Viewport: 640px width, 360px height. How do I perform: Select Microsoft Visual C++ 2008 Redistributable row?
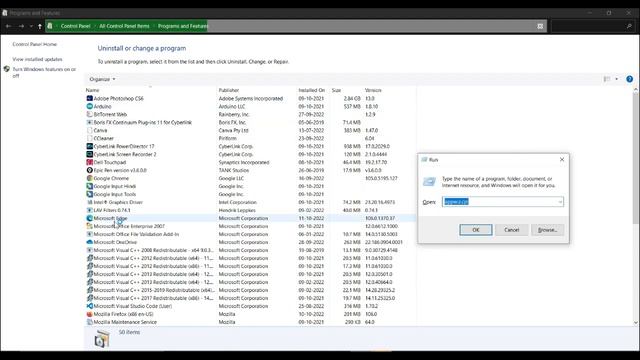click(x=251, y=250)
